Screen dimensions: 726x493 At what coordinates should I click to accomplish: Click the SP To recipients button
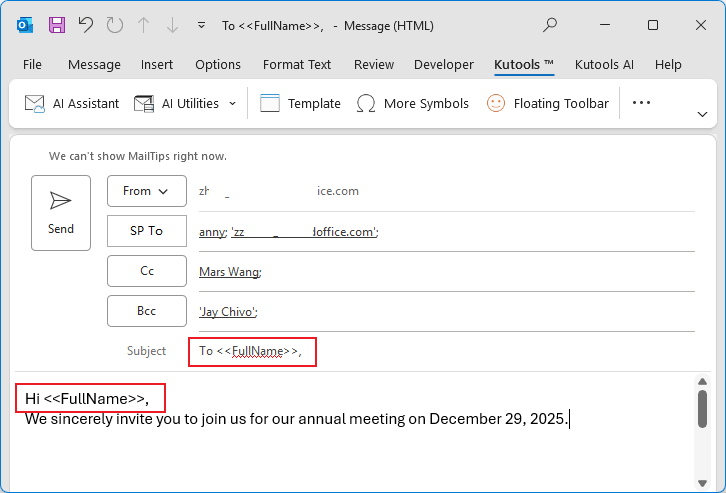tap(146, 230)
